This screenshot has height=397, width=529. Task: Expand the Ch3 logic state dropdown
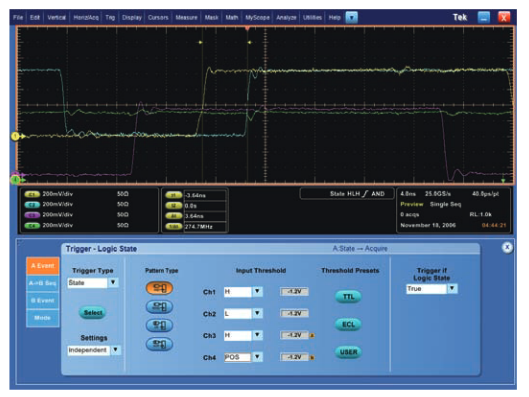[257, 335]
